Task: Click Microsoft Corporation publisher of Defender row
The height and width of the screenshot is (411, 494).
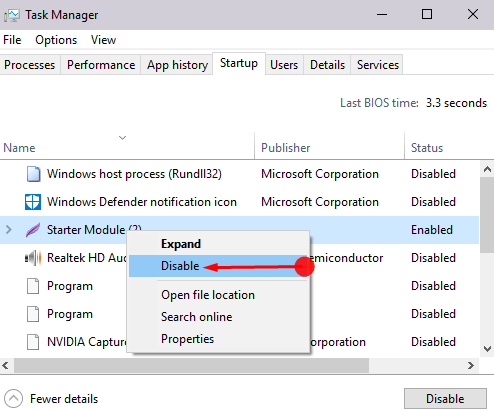Action: pos(320,202)
